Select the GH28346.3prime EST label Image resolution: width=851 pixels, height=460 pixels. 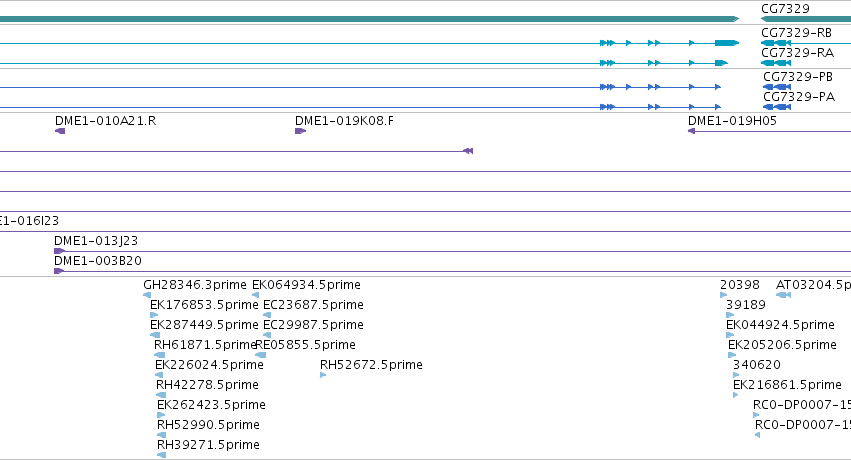point(195,285)
